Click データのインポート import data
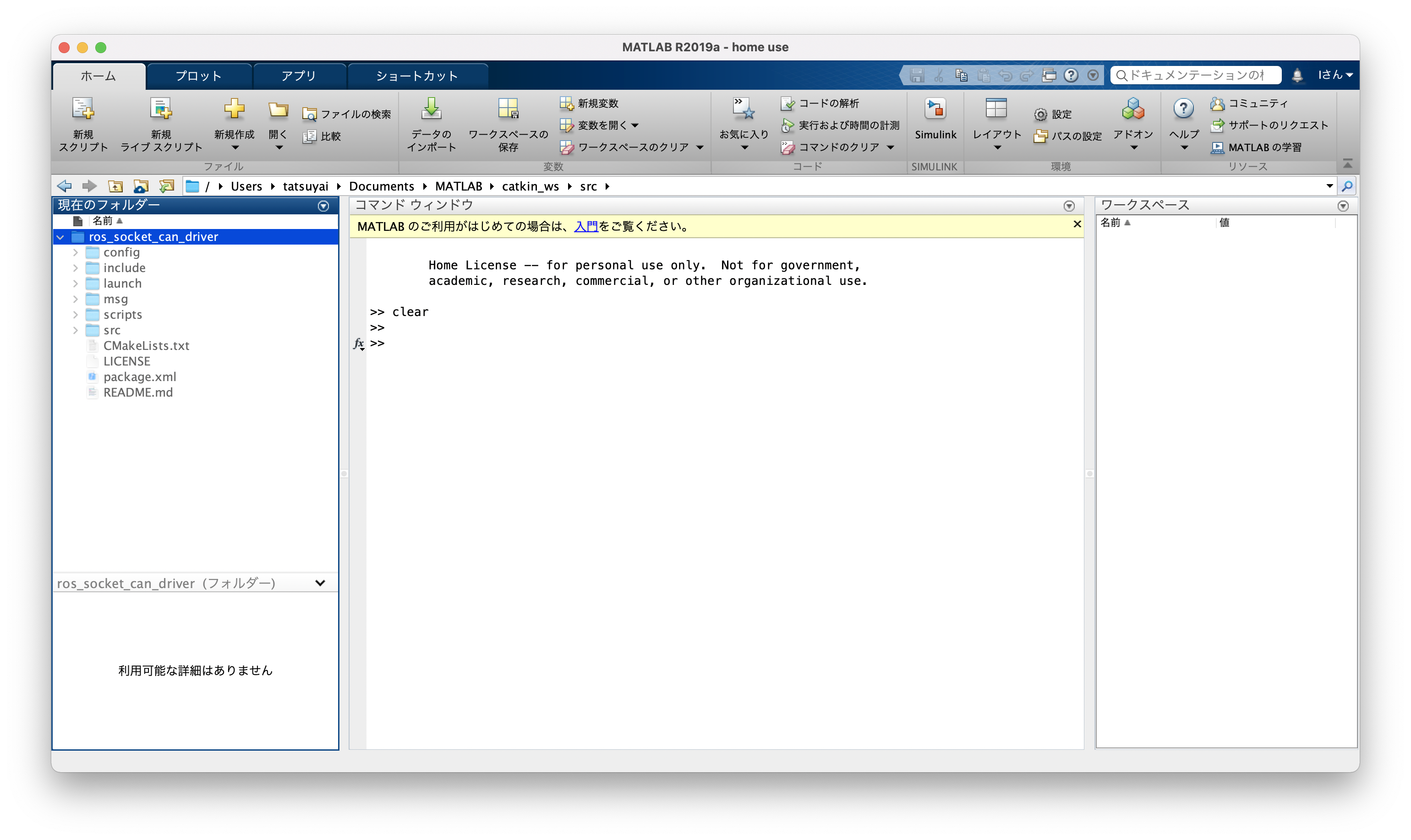The width and height of the screenshot is (1411, 840). (431, 125)
